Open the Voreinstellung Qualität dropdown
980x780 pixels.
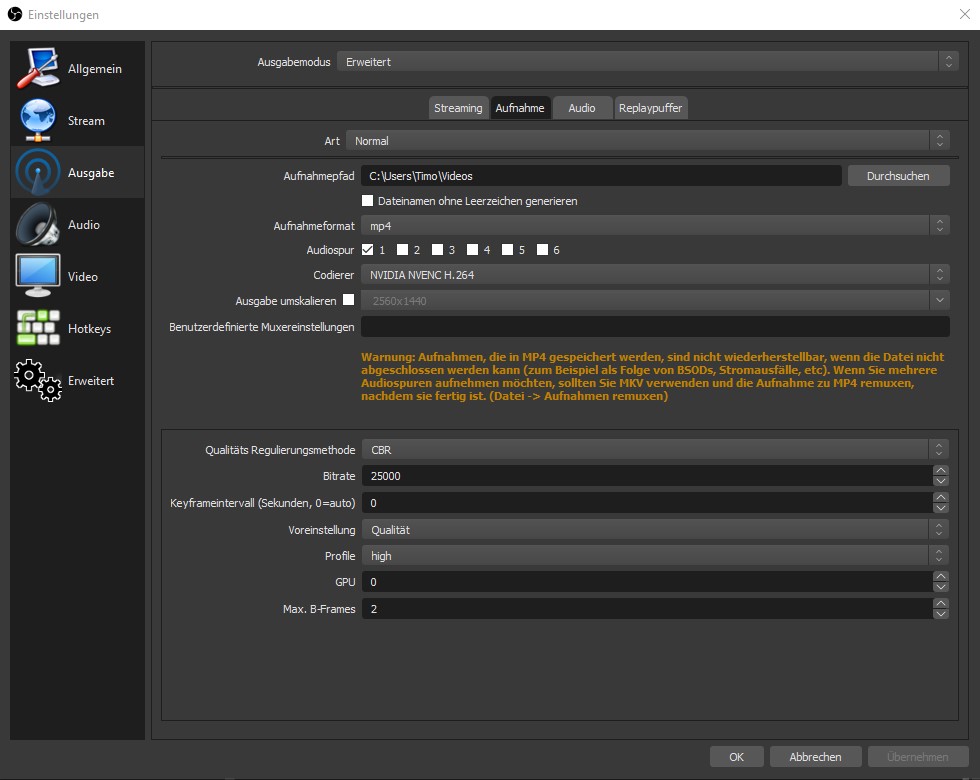click(655, 529)
